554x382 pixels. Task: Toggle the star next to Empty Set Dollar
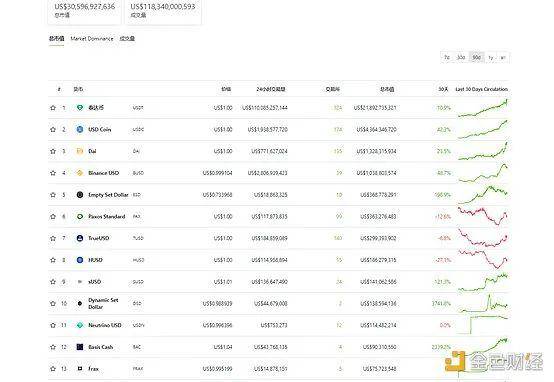(x=53, y=195)
